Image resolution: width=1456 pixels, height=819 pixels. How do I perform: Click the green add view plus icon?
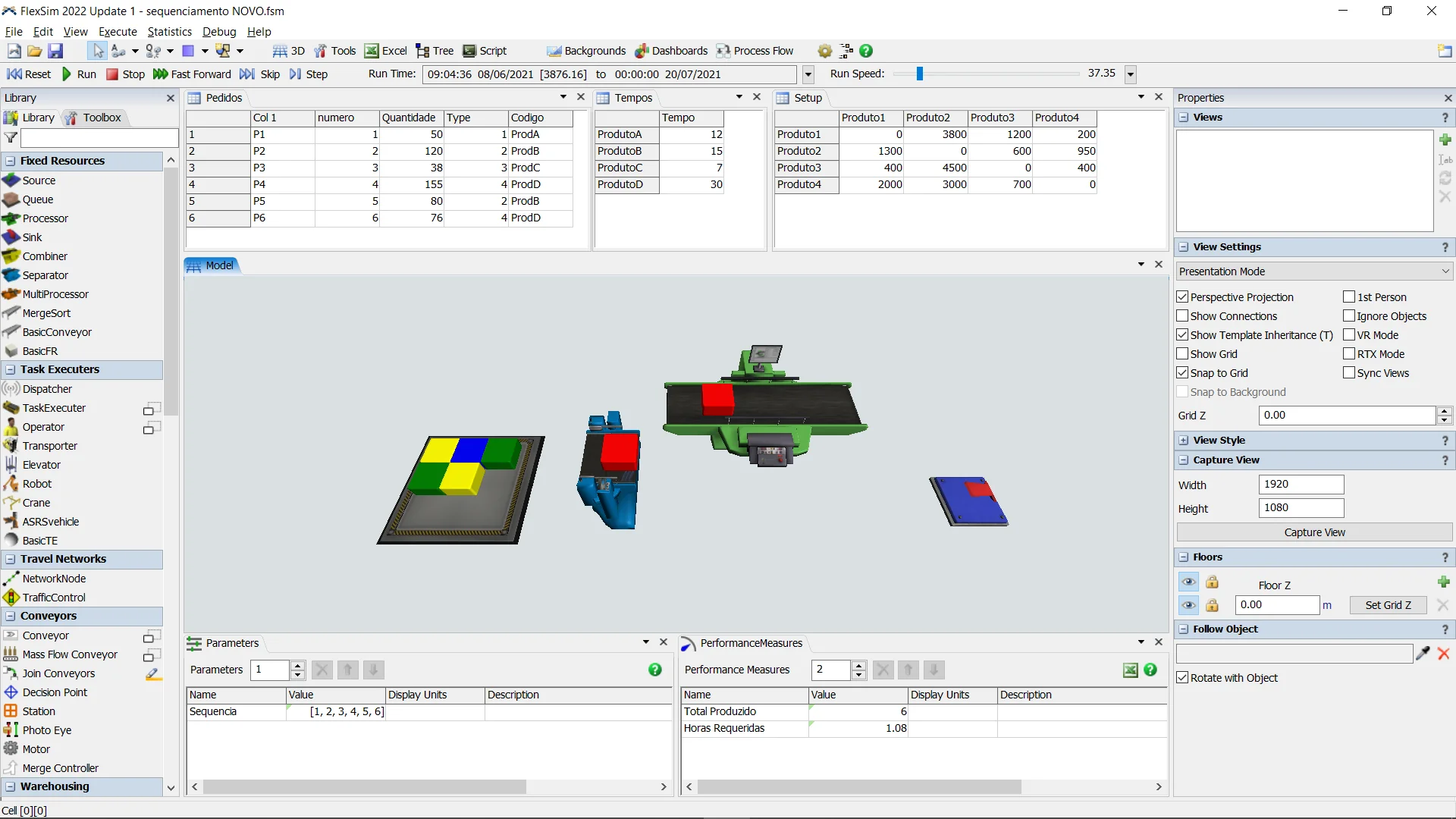(x=1445, y=140)
